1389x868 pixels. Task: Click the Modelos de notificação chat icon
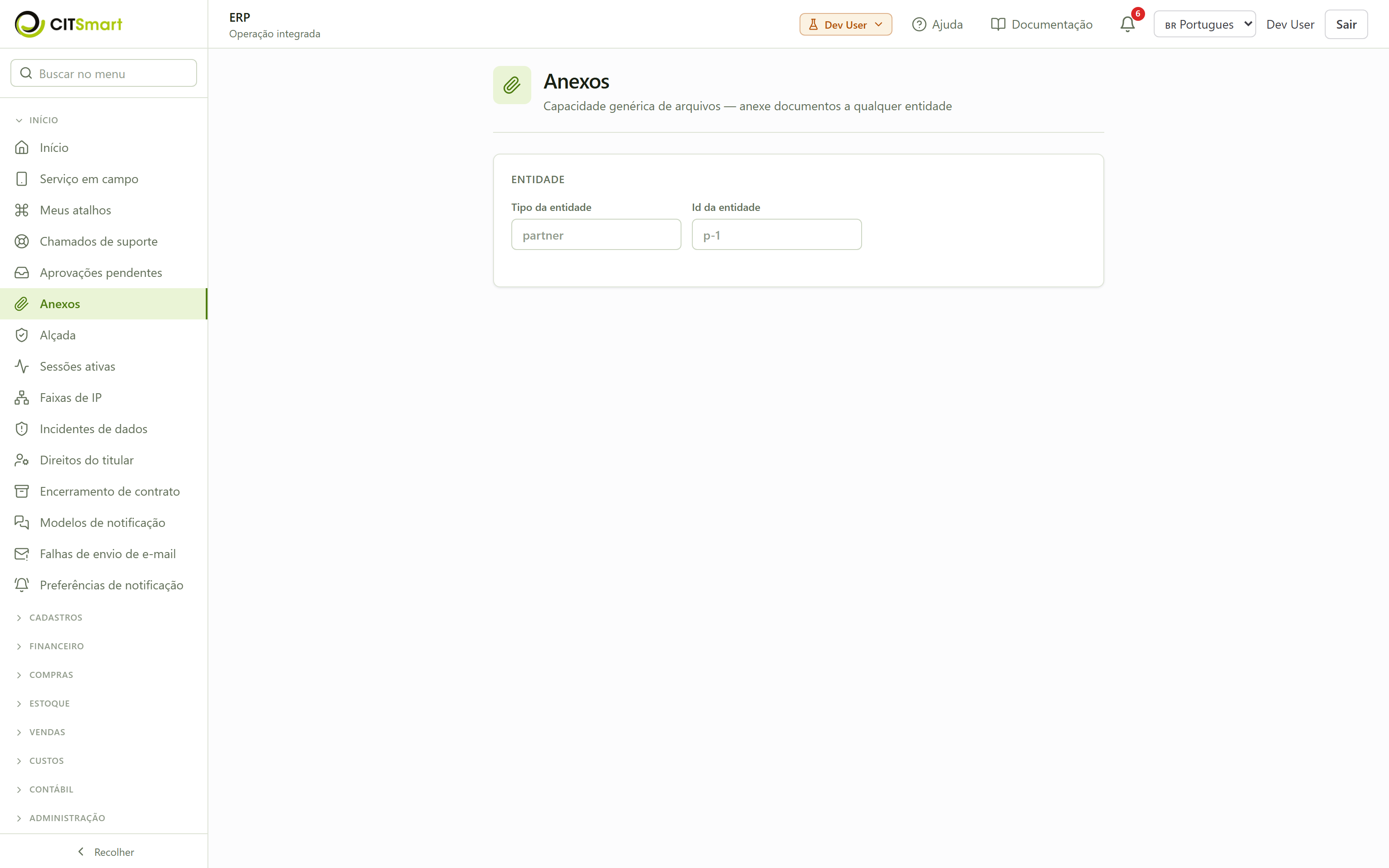(22, 523)
